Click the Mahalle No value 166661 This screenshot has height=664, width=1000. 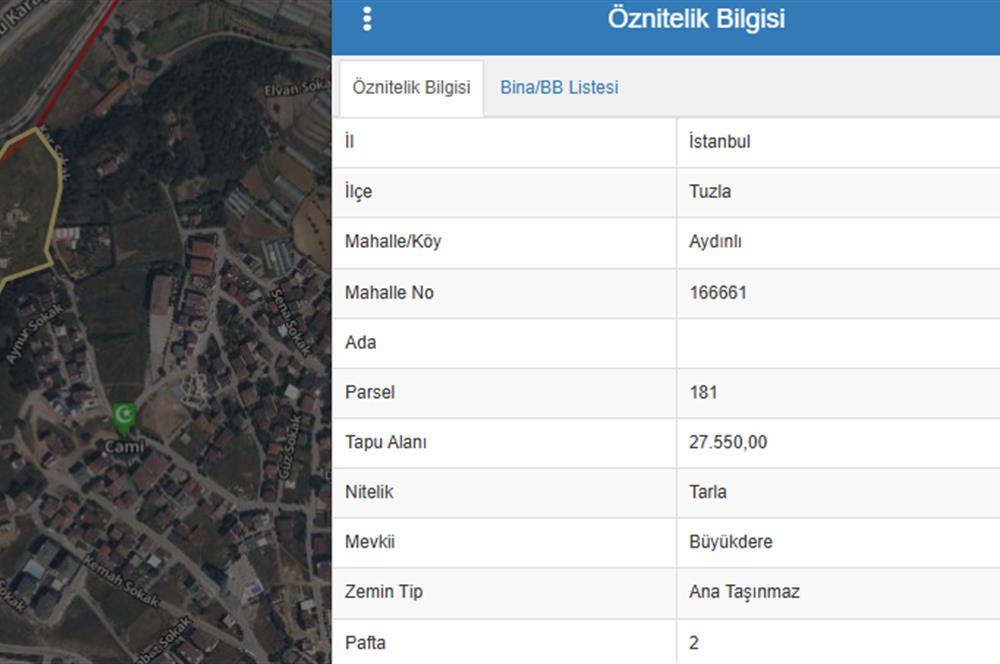click(718, 293)
